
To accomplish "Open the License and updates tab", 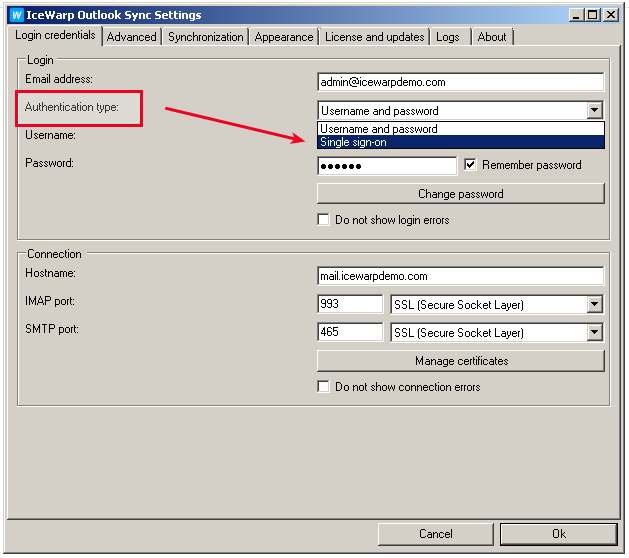I will coord(374,37).
